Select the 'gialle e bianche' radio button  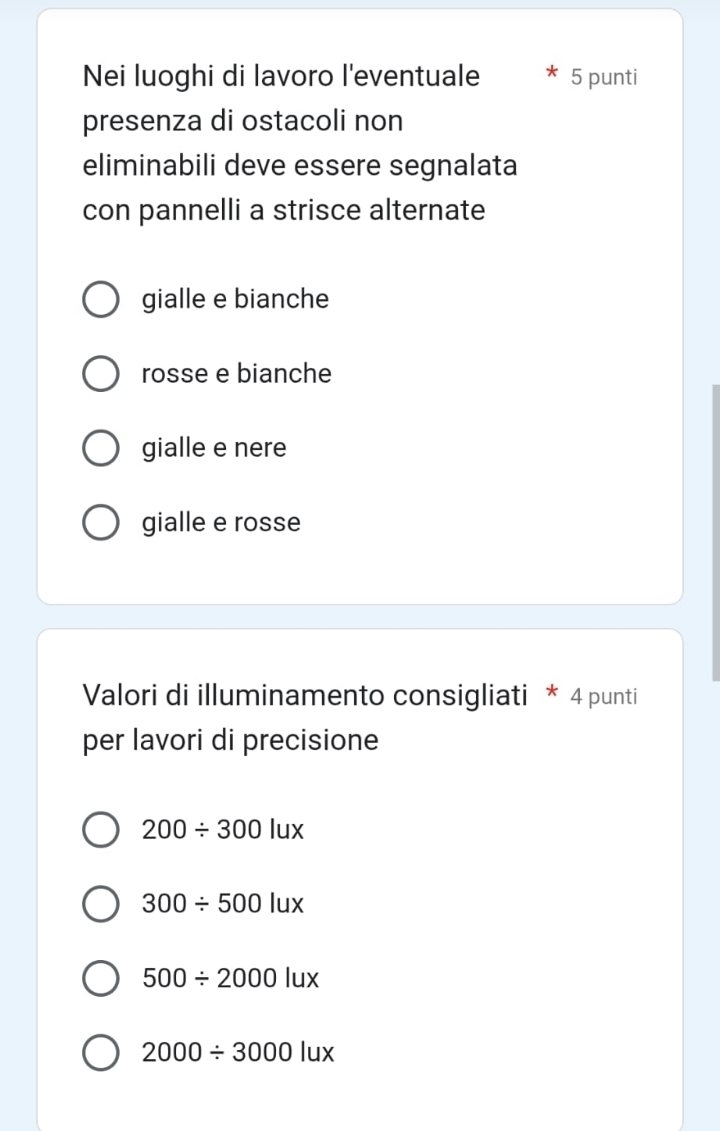[x=100, y=300]
